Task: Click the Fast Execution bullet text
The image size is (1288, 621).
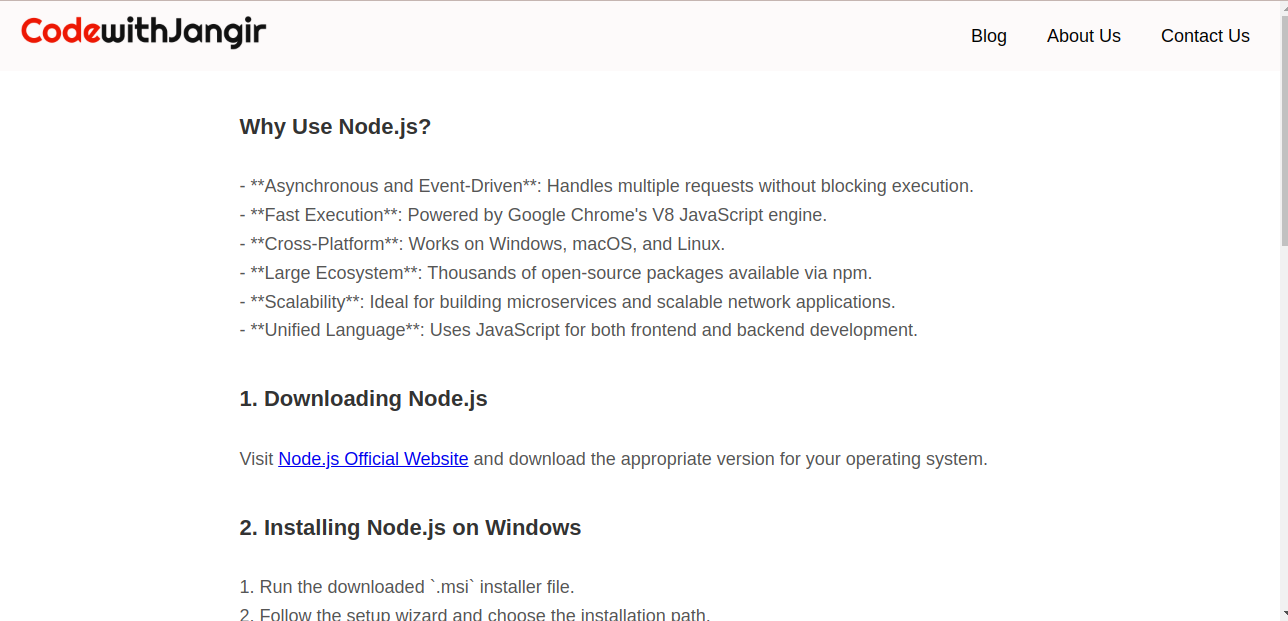Action: click(533, 215)
